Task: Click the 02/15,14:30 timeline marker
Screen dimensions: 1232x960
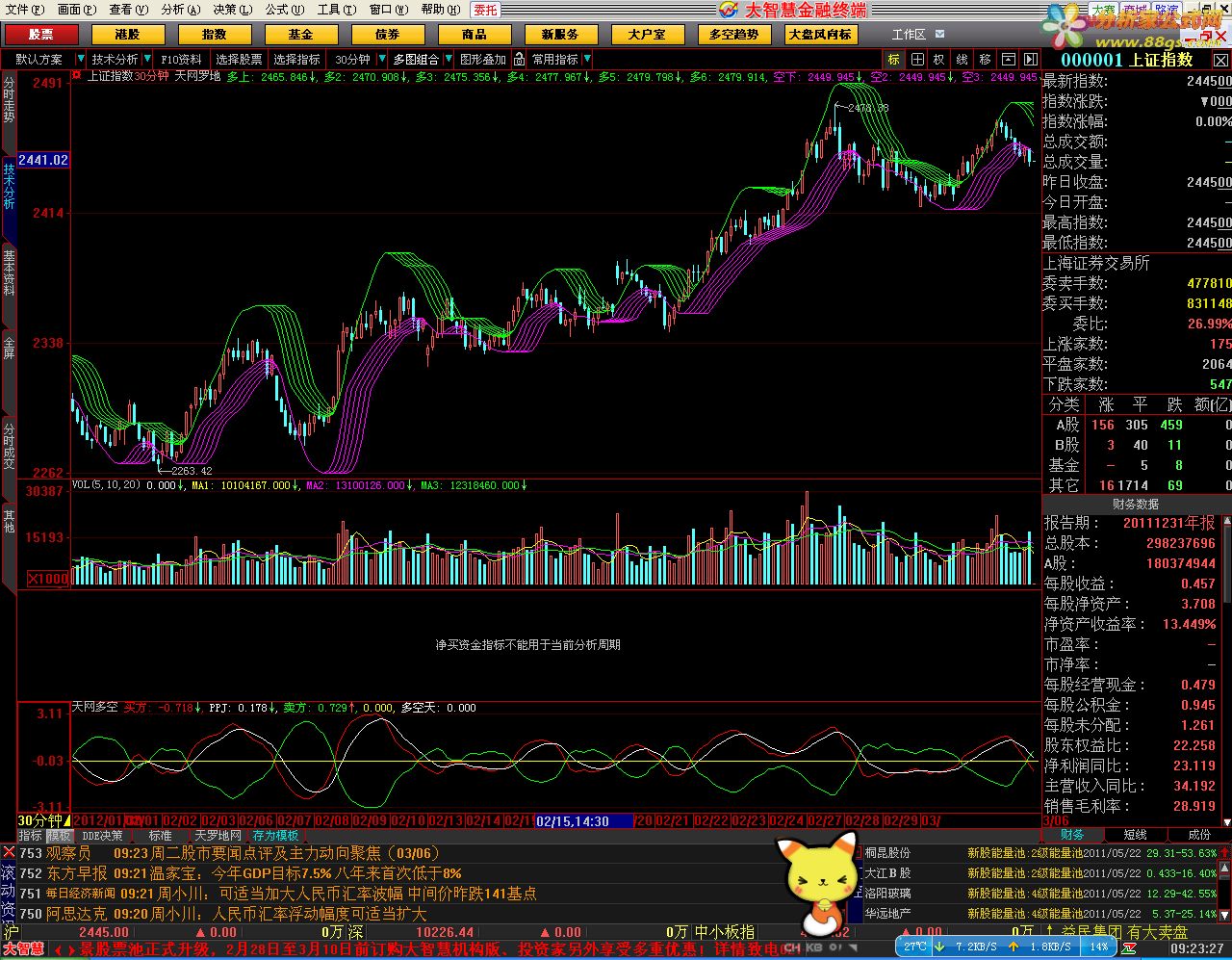Action: (584, 821)
